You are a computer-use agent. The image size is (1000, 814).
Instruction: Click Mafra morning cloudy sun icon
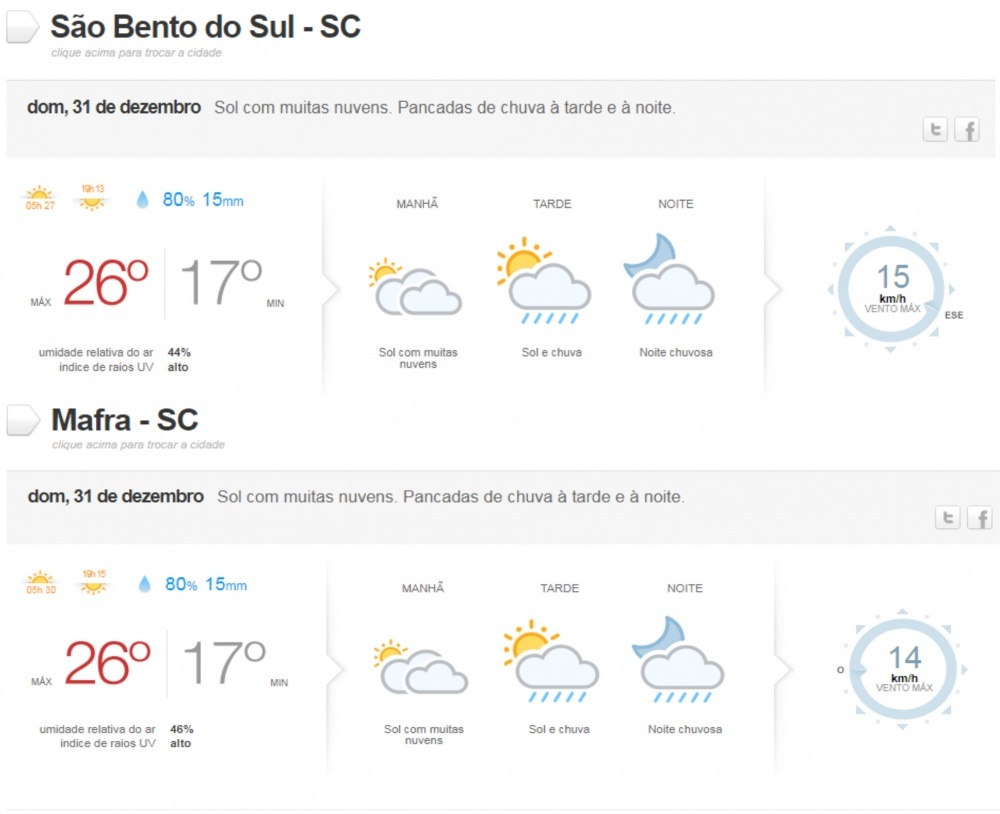pyautogui.click(x=420, y=667)
